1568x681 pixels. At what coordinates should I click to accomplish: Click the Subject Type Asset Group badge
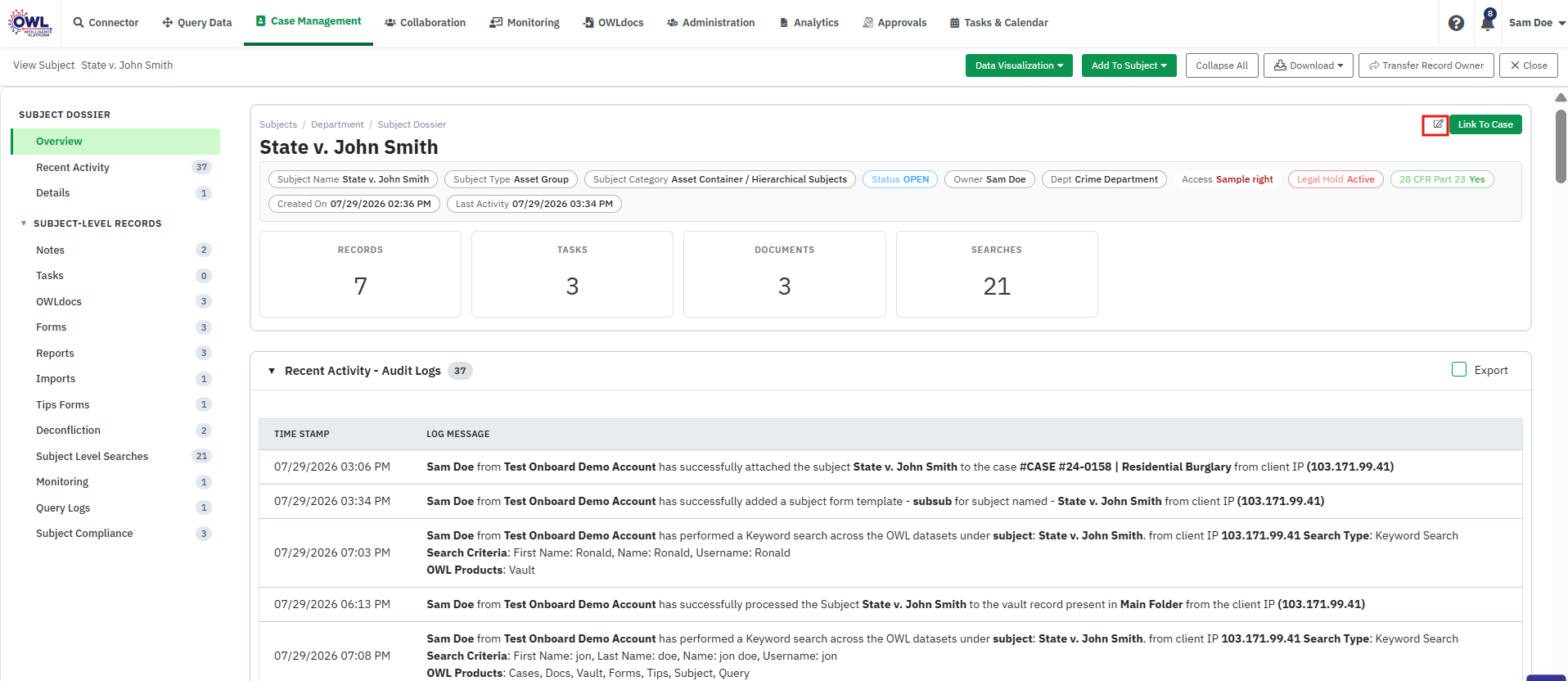(511, 179)
